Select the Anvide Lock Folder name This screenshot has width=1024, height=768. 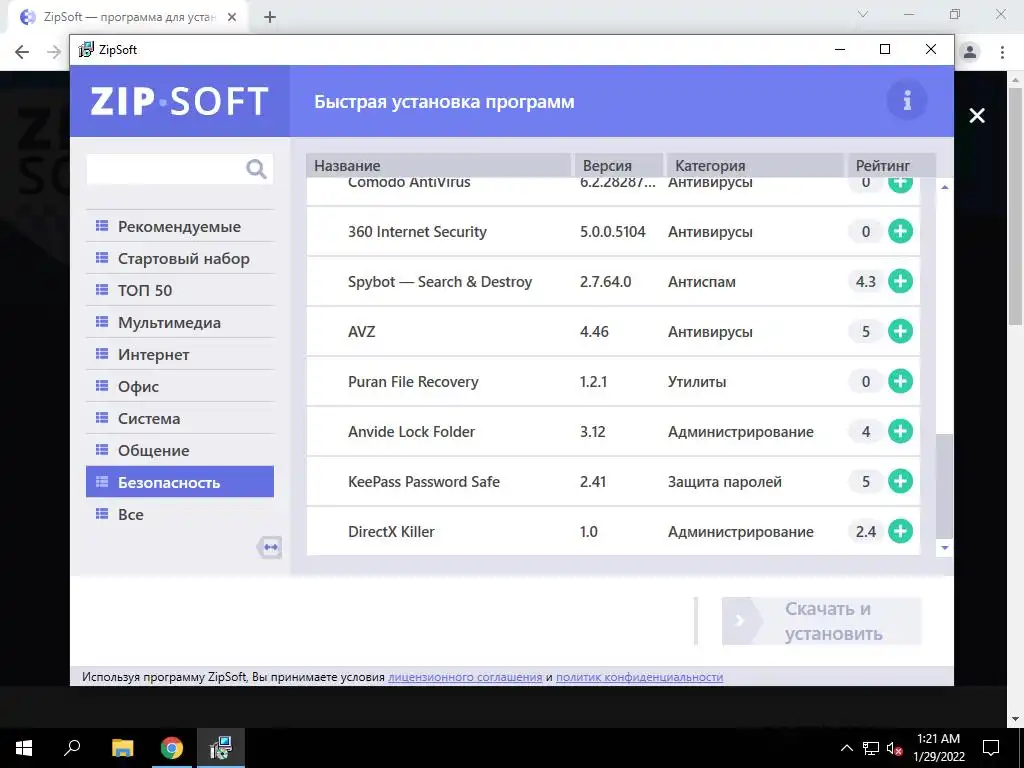pos(411,432)
